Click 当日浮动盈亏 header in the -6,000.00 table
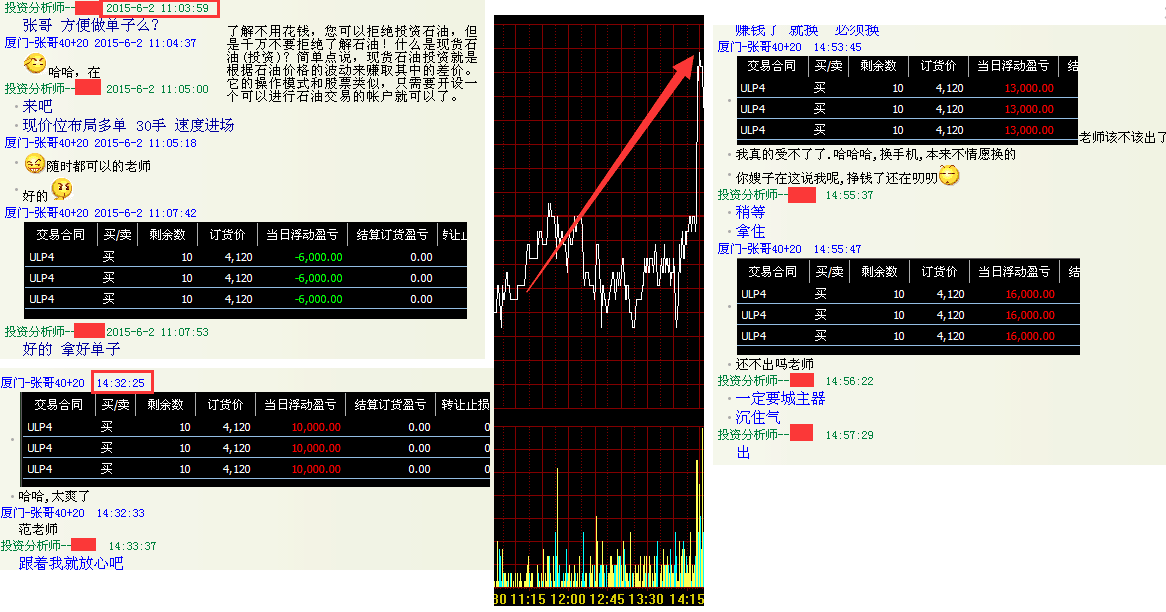The image size is (1166, 612). click(x=302, y=235)
